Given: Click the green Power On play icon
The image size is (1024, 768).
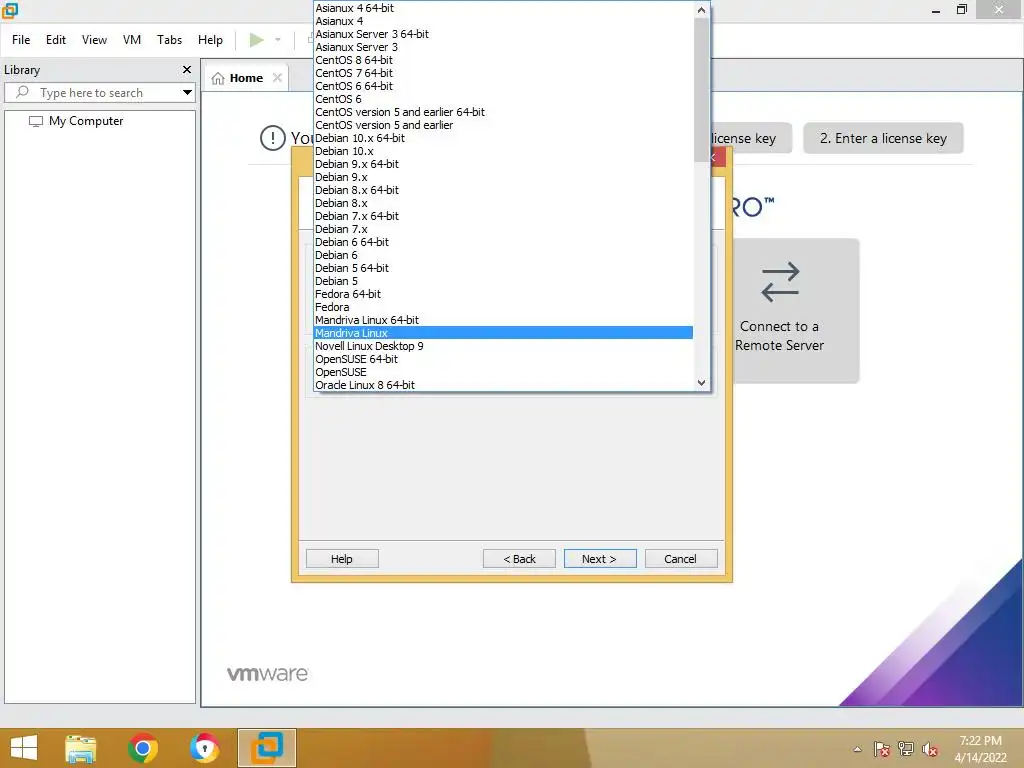Looking at the screenshot, I should (257, 40).
